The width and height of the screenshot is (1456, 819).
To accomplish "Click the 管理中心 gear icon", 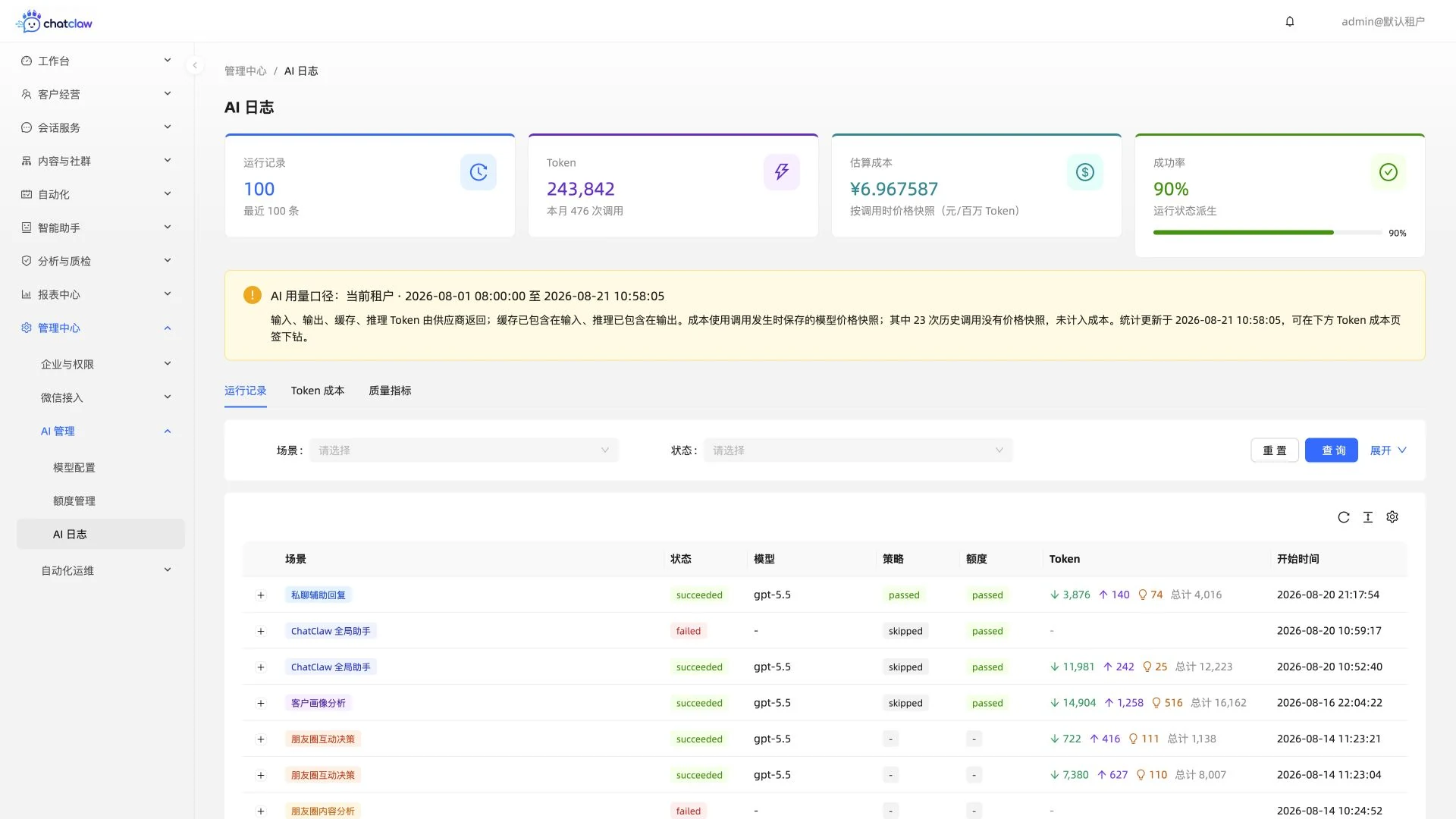I will coord(27,328).
